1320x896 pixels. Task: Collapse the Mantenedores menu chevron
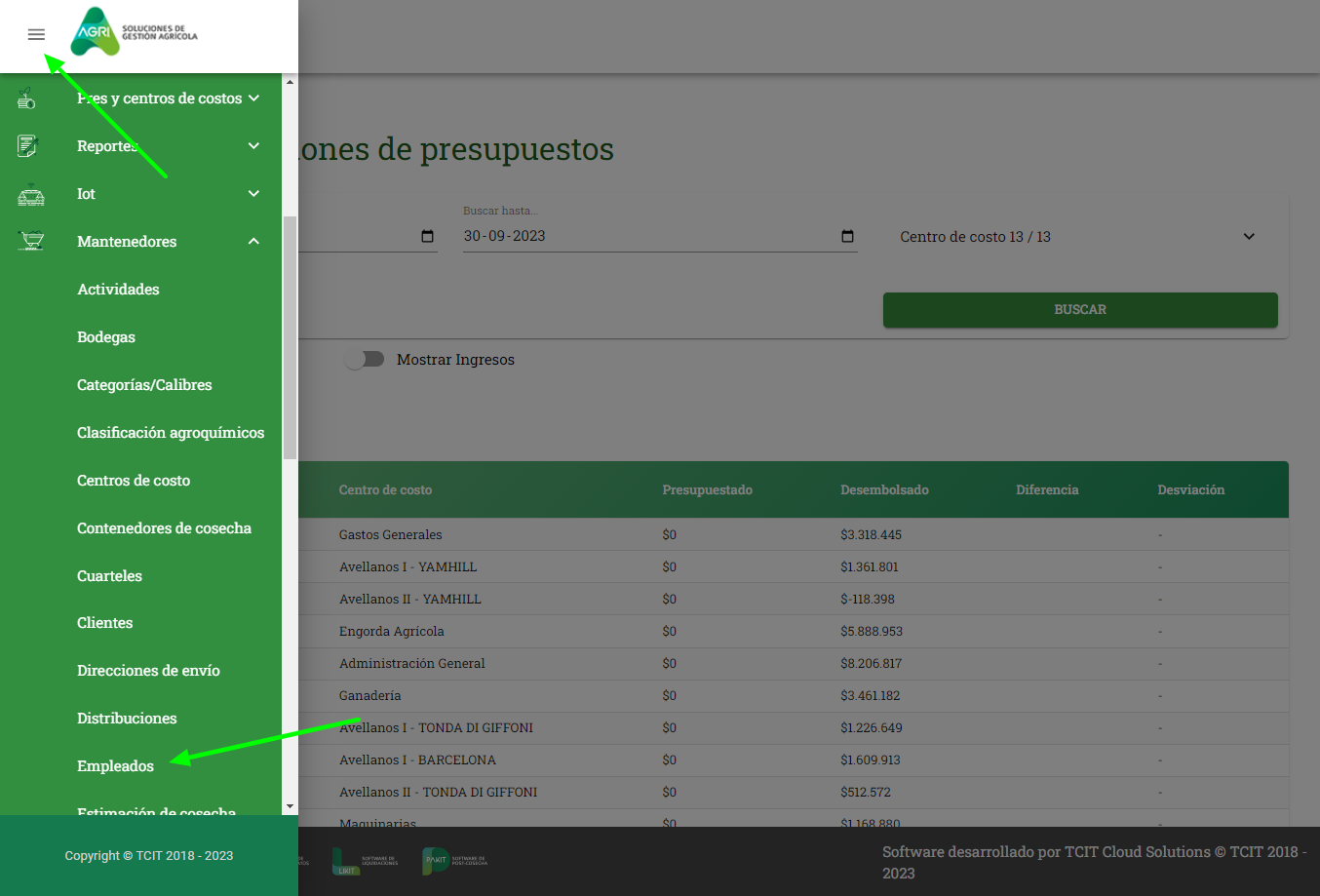pyautogui.click(x=253, y=242)
